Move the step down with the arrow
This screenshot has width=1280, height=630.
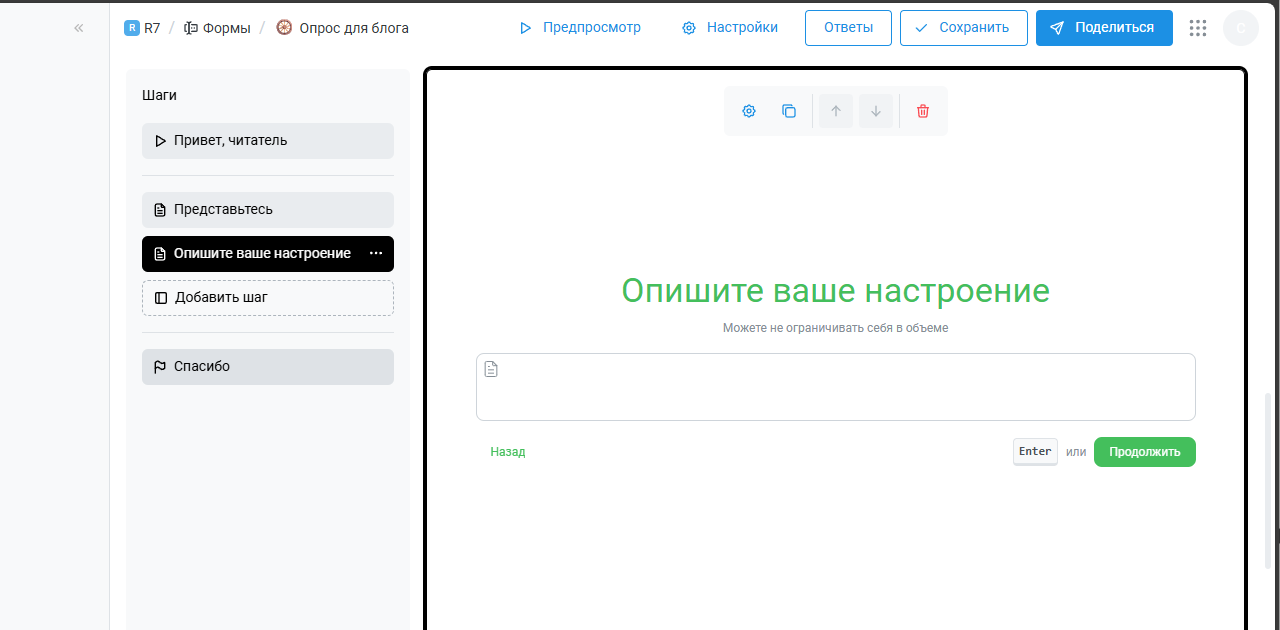(876, 111)
